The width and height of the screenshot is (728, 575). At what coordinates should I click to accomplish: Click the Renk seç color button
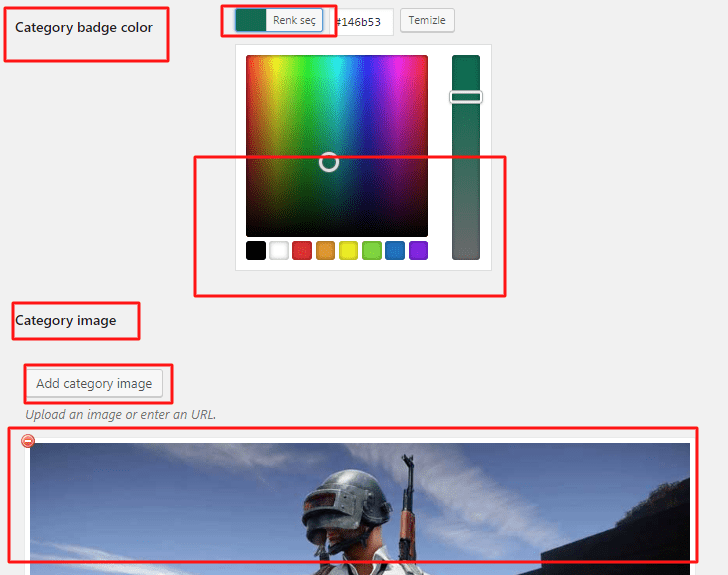coord(279,20)
